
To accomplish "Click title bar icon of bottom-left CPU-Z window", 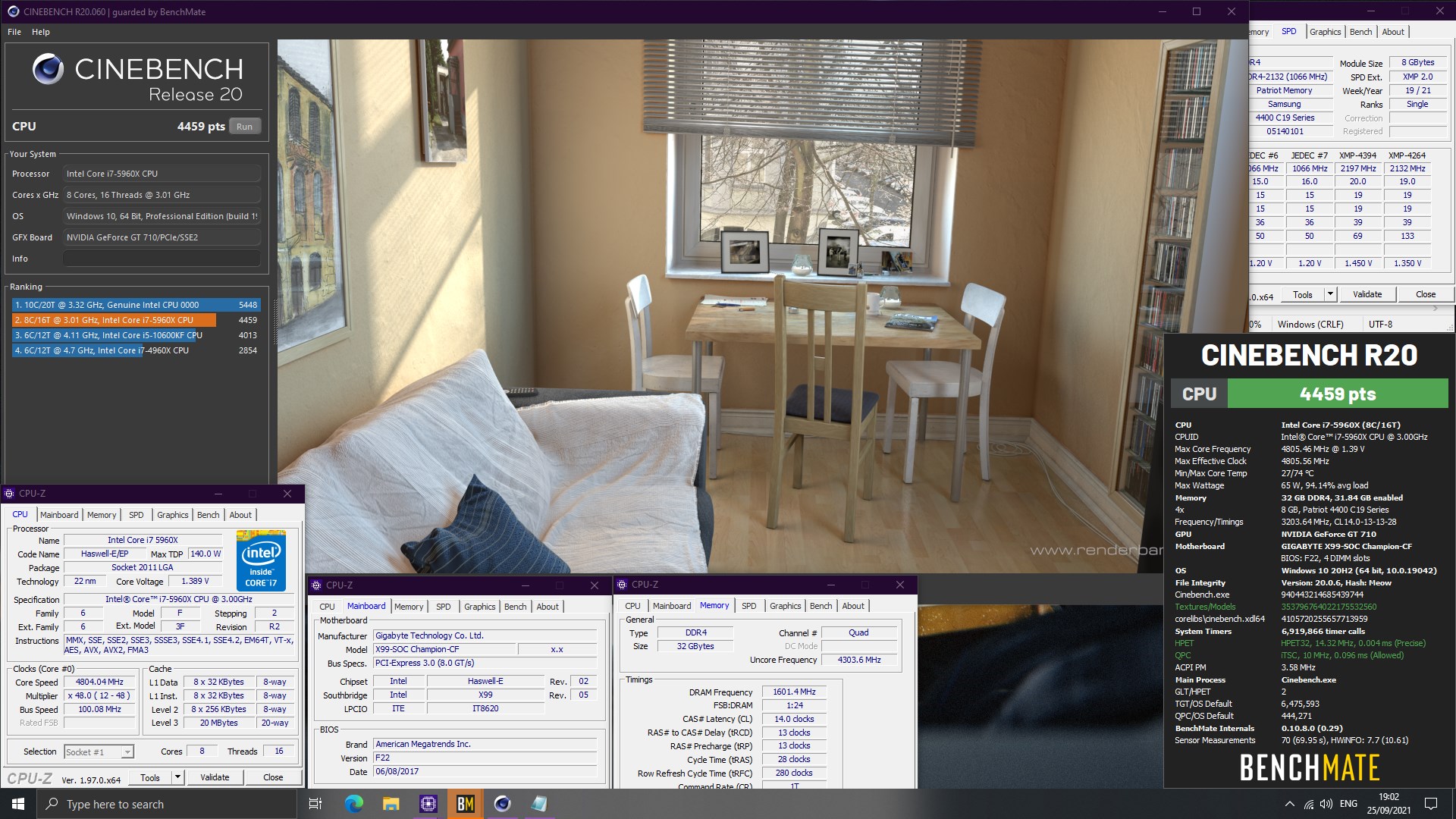I will click(x=10, y=494).
